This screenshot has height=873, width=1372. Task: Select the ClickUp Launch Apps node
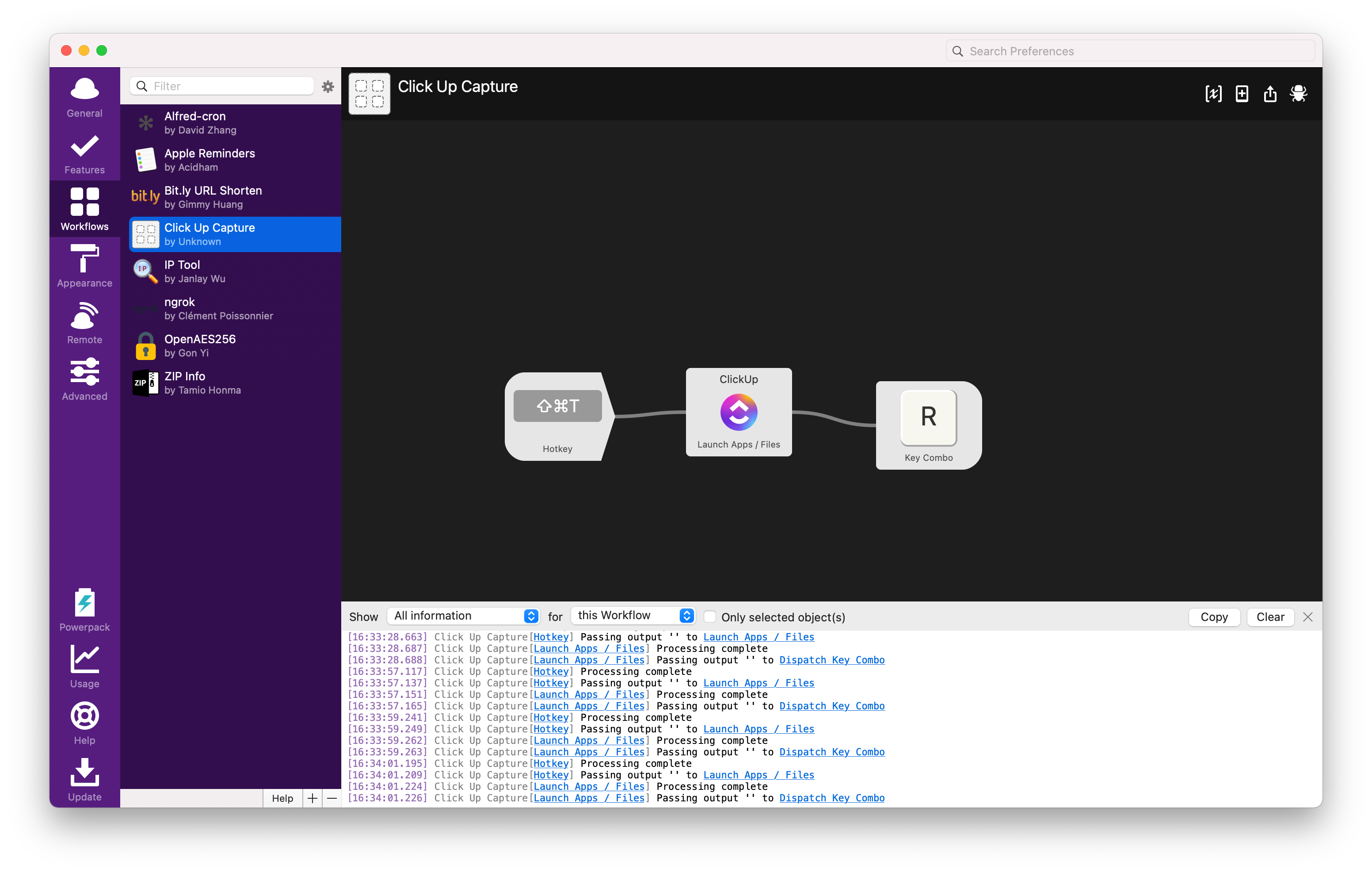(x=739, y=412)
